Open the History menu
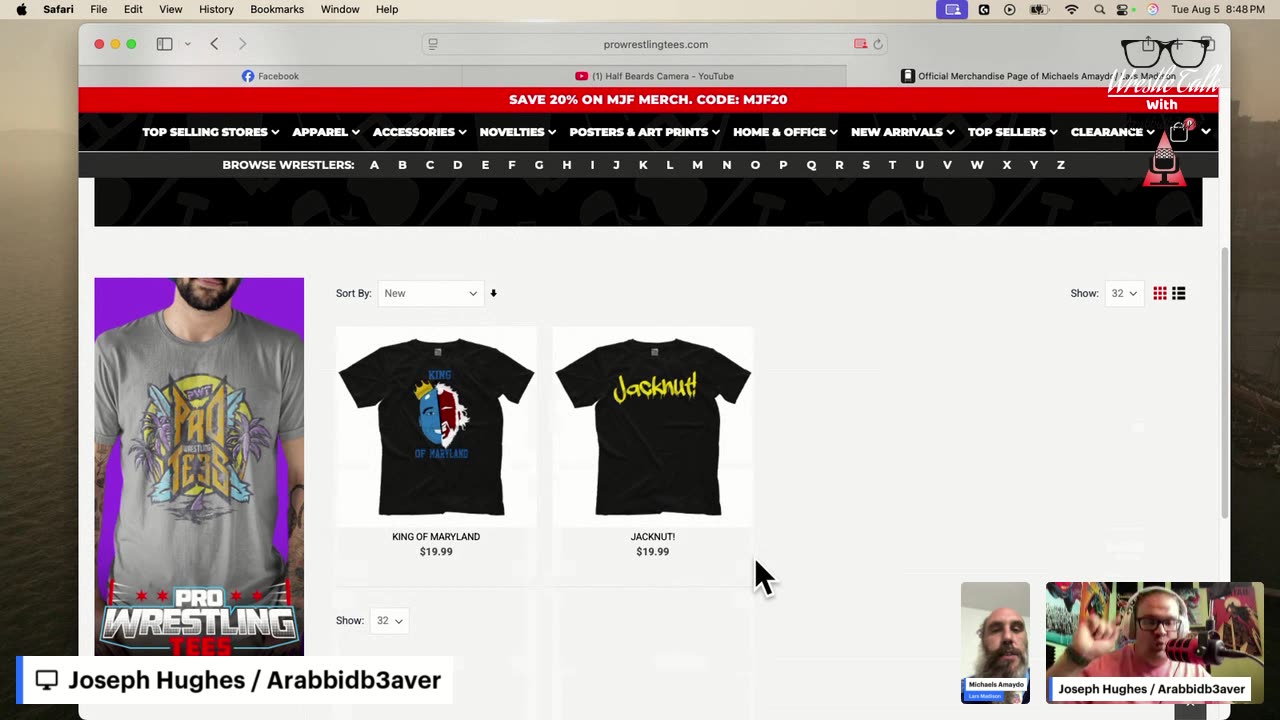Screen dimensions: 1280x720 (216, 9)
